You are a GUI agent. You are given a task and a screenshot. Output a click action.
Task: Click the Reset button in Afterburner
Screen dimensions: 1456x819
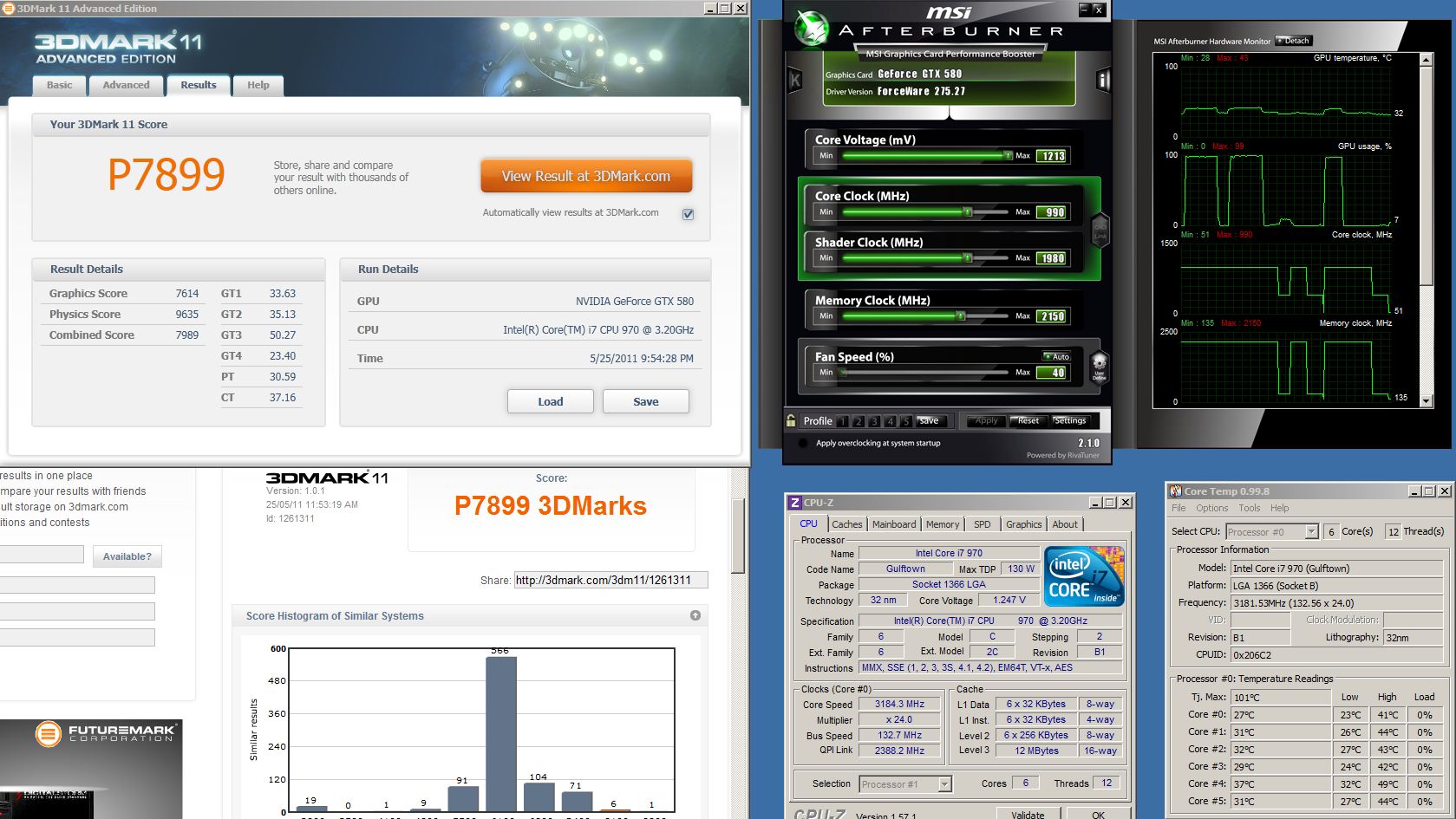tap(1028, 420)
